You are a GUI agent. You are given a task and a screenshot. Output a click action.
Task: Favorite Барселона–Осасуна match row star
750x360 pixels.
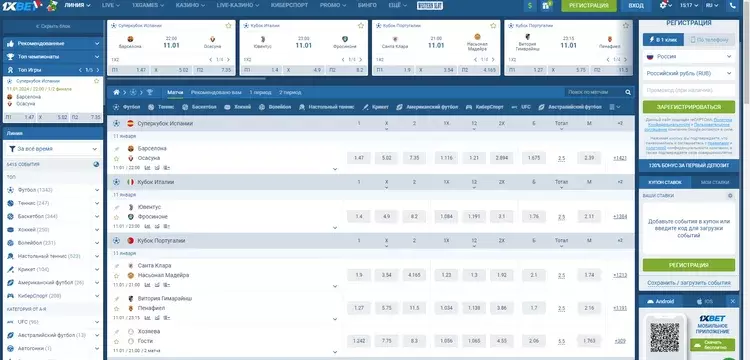pos(116,158)
